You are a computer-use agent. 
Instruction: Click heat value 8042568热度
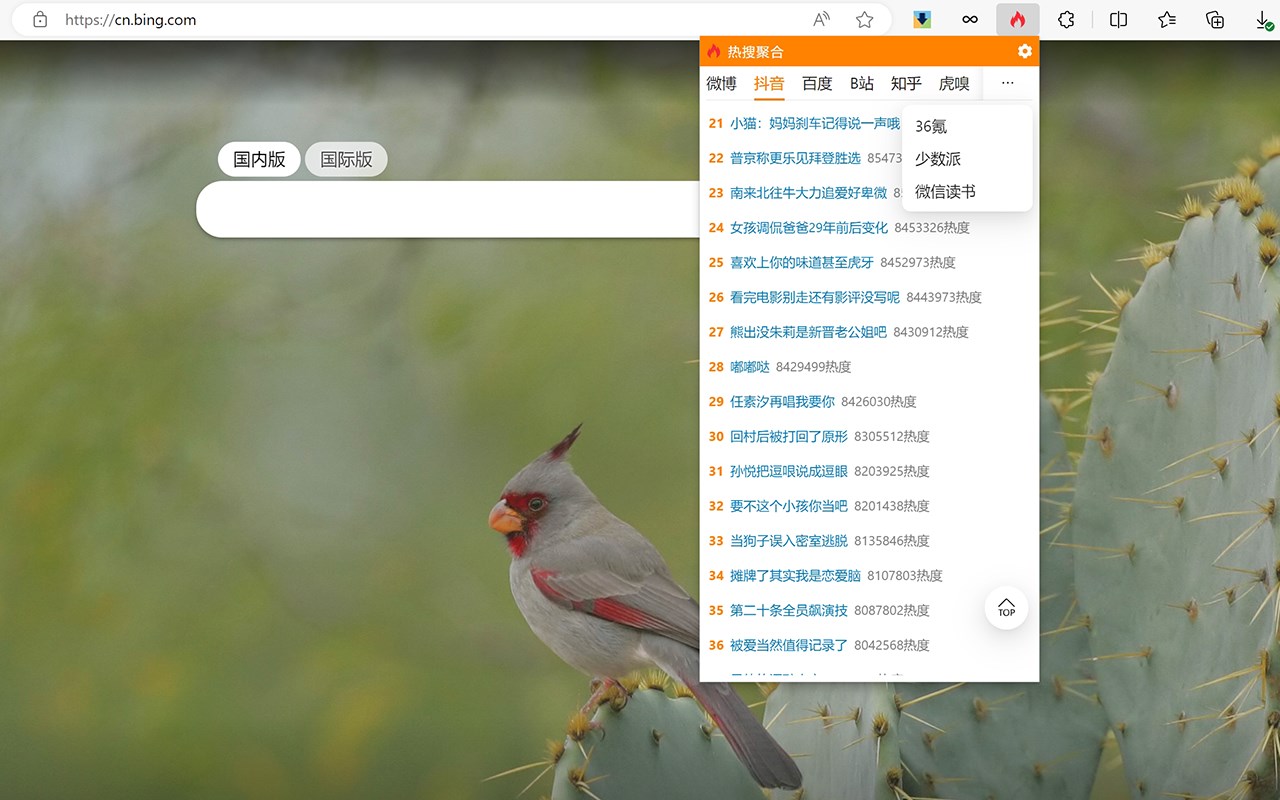click(892, 645)
